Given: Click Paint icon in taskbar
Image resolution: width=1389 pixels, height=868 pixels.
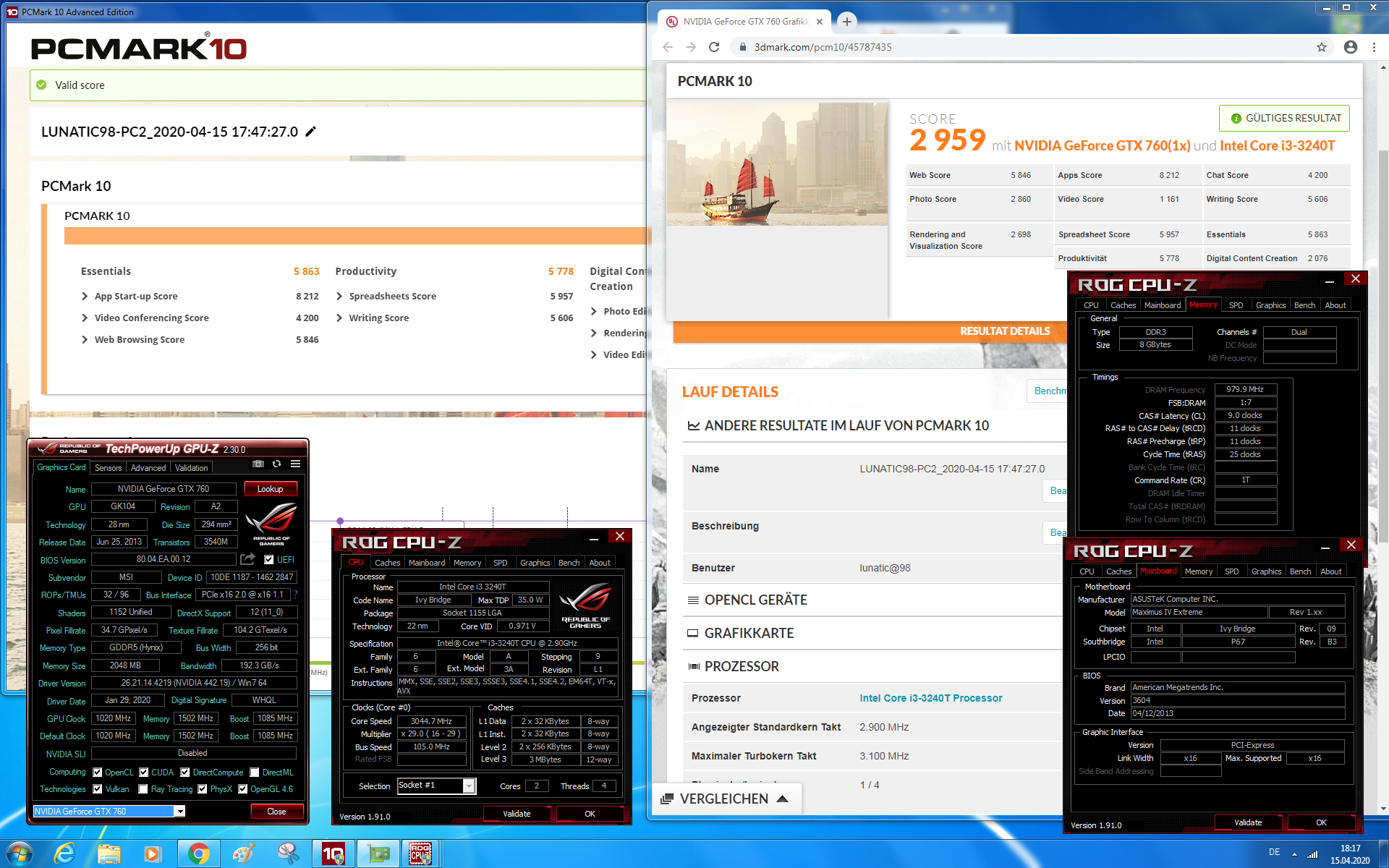Looking at the screenshot, I should [x=243, y=854].
